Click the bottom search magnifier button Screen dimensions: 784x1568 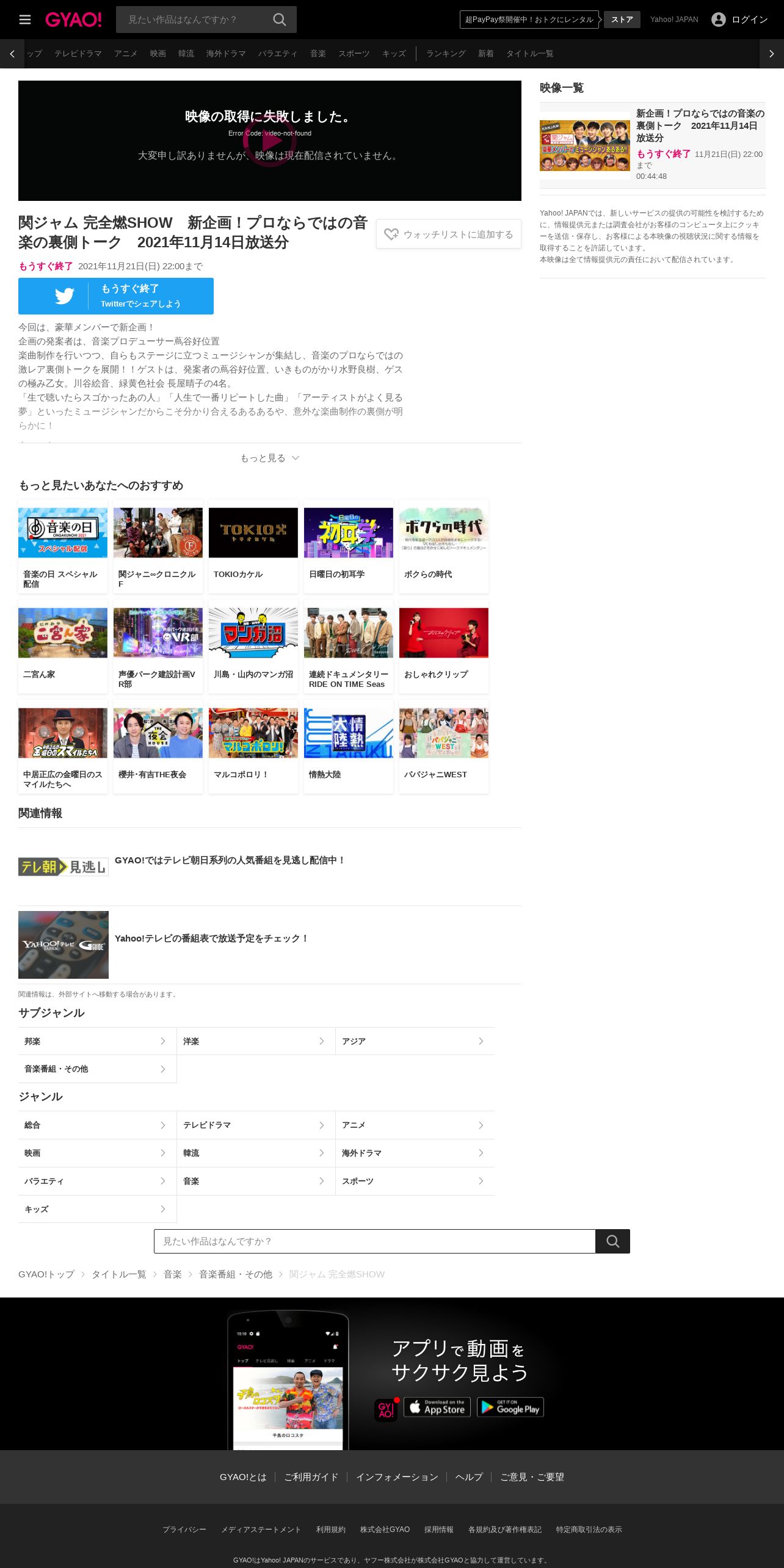(612, 1241)
